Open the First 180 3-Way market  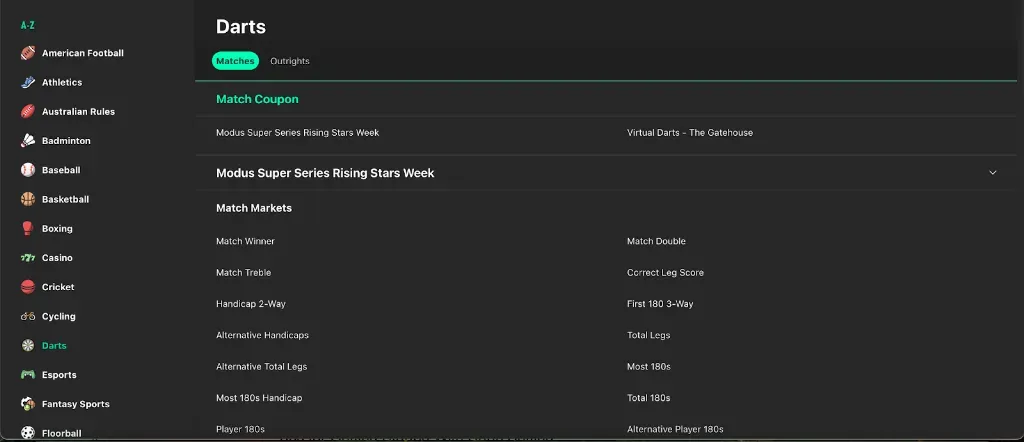[x=659, y=304]
